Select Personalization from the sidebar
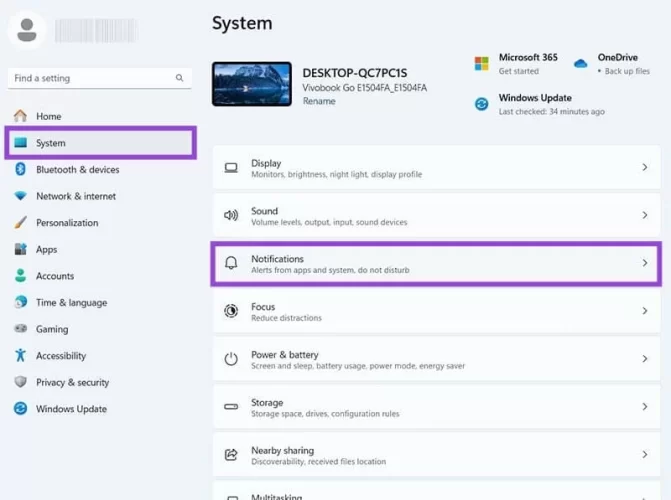Image resolution: width=671 pixels, height=500 pixels. click(x=67, y=223)
